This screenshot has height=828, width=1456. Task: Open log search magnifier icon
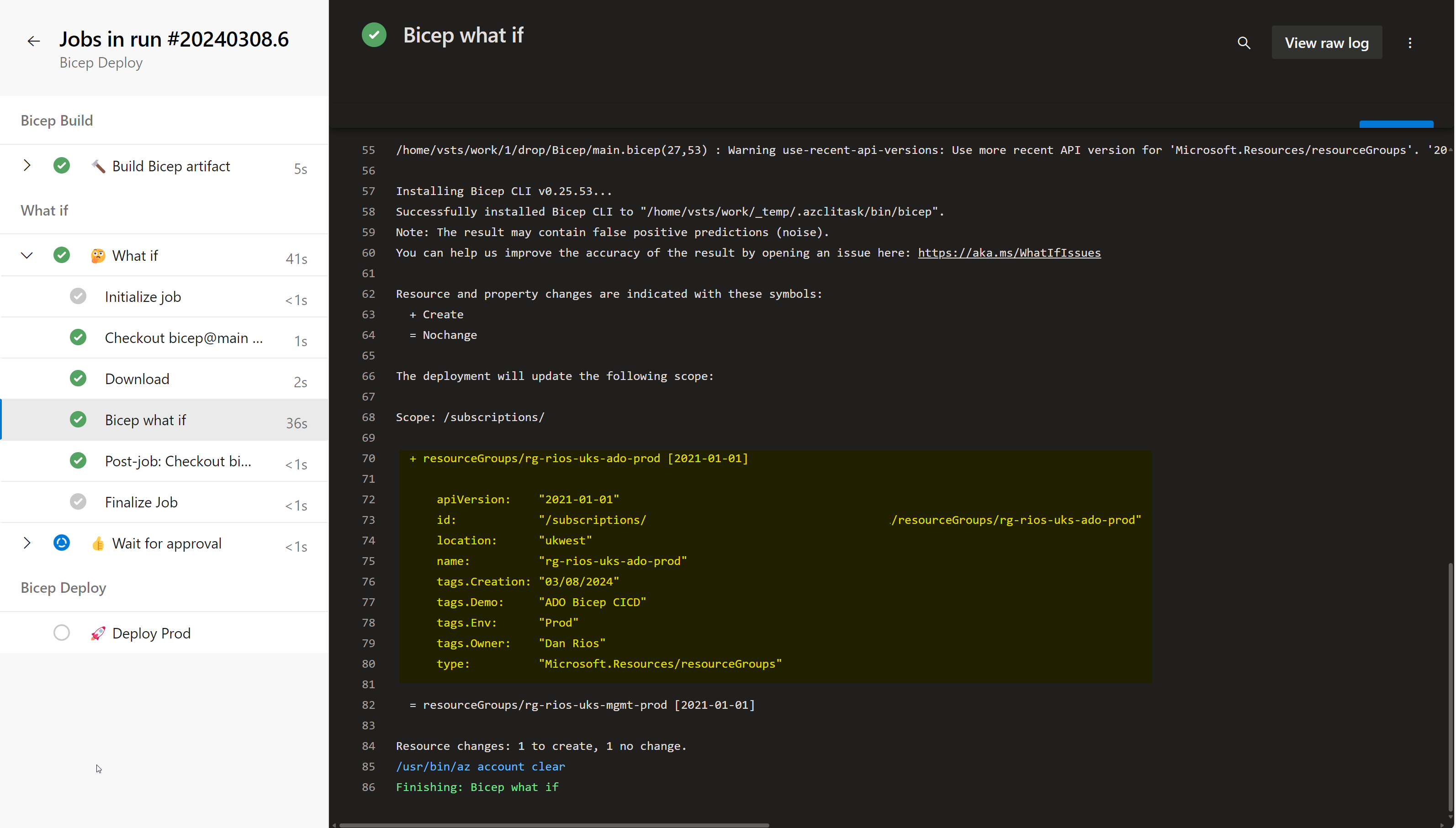coord(1244,42)
